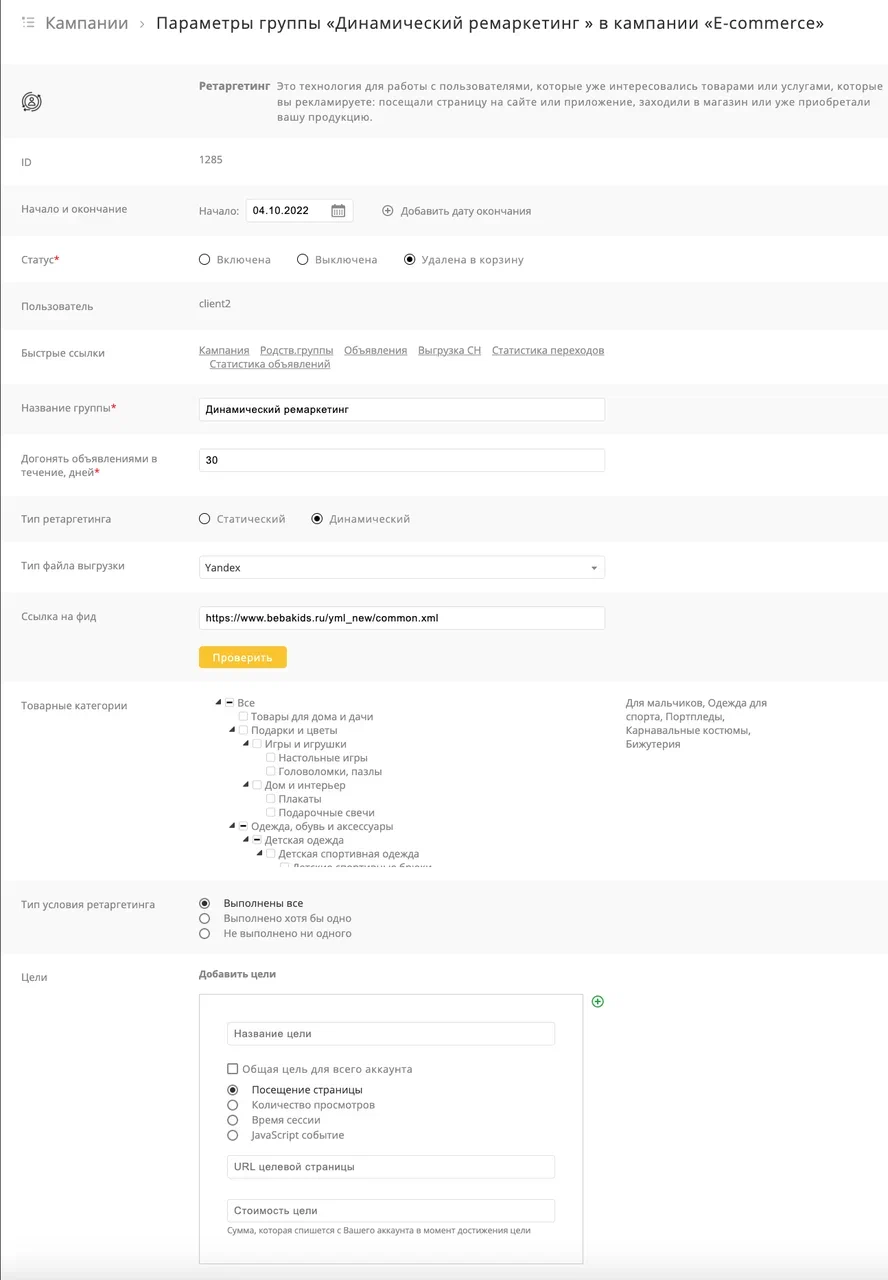
Task: Edit the Название группы field
Action: tap(402, 409)
